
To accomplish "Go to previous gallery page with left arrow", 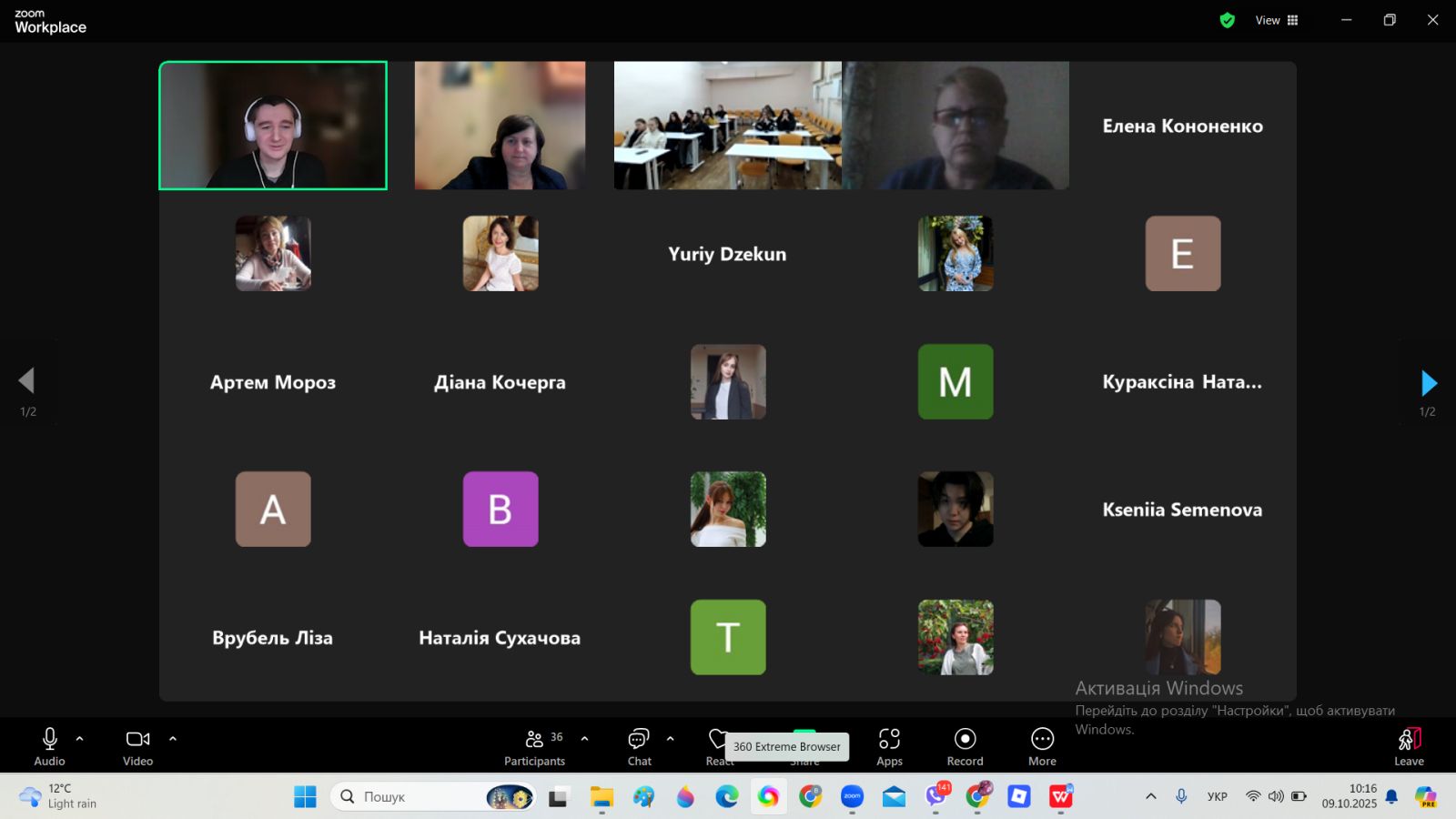I will [x=26, y=380].
